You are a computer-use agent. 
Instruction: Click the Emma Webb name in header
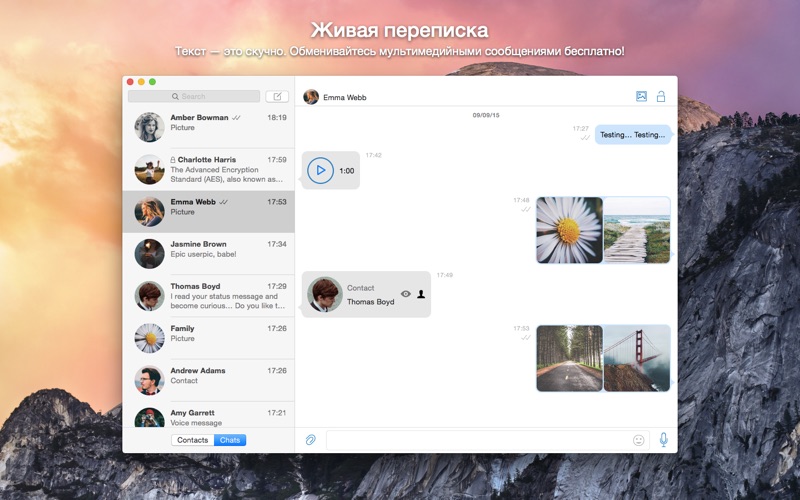coord(345,97)
